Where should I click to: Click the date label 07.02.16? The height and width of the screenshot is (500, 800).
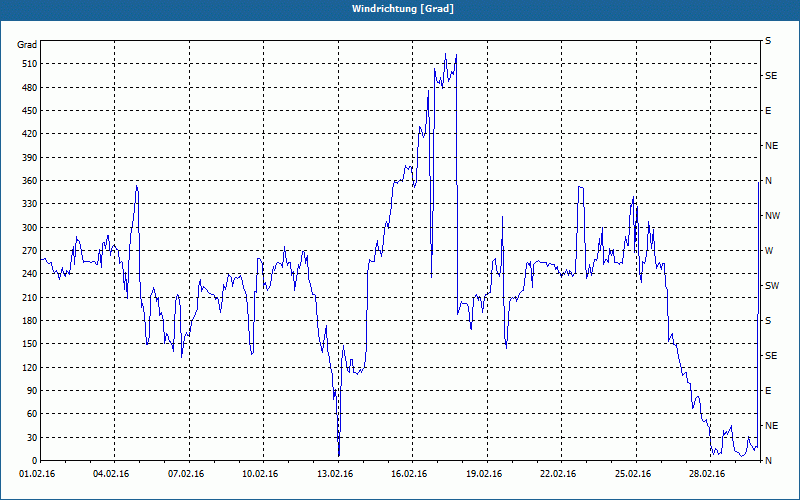click(x=186, y=474)
